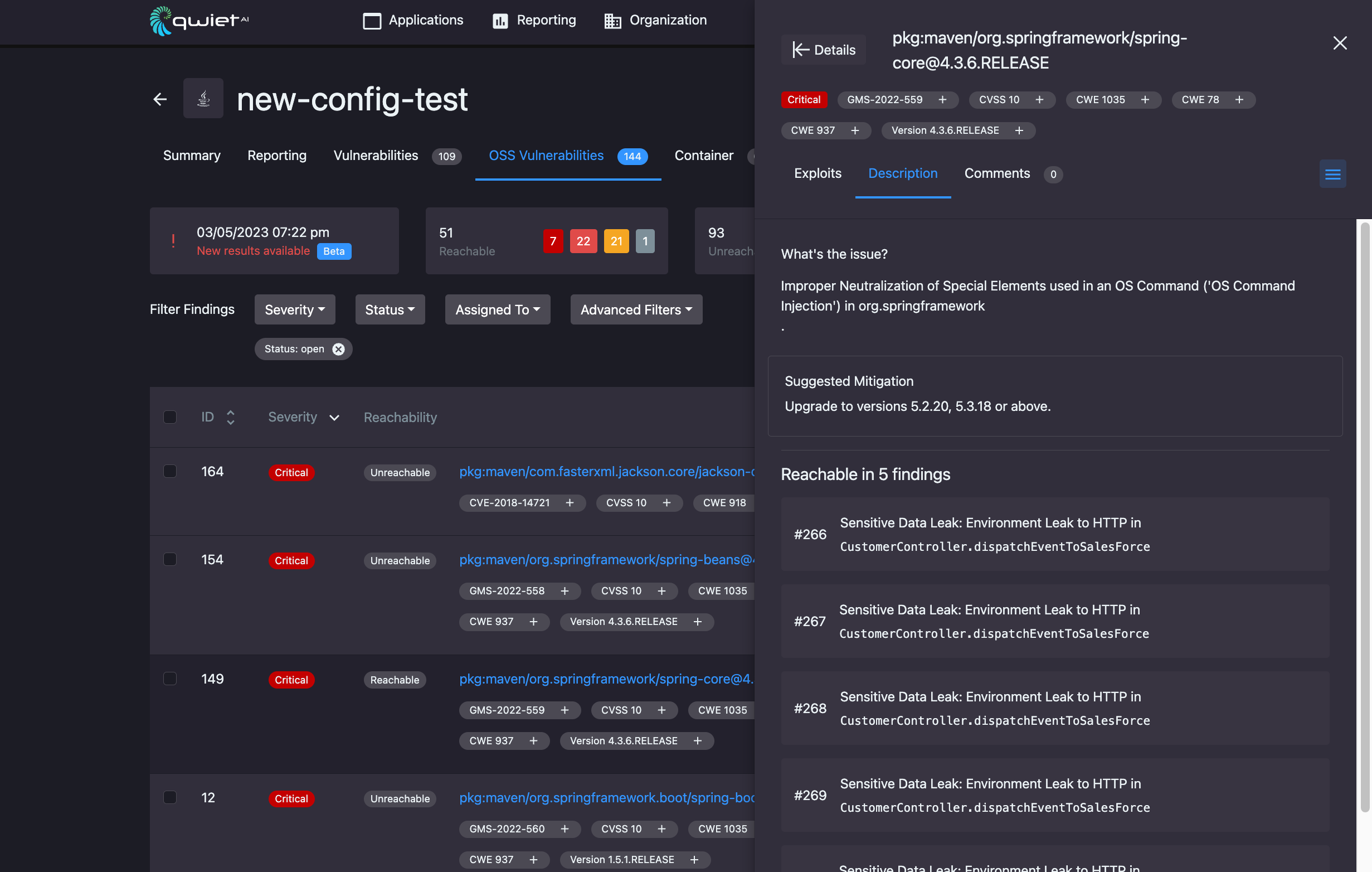Open the Severity filter dropdown
The image size is (1372, 872).
point(295,309)
